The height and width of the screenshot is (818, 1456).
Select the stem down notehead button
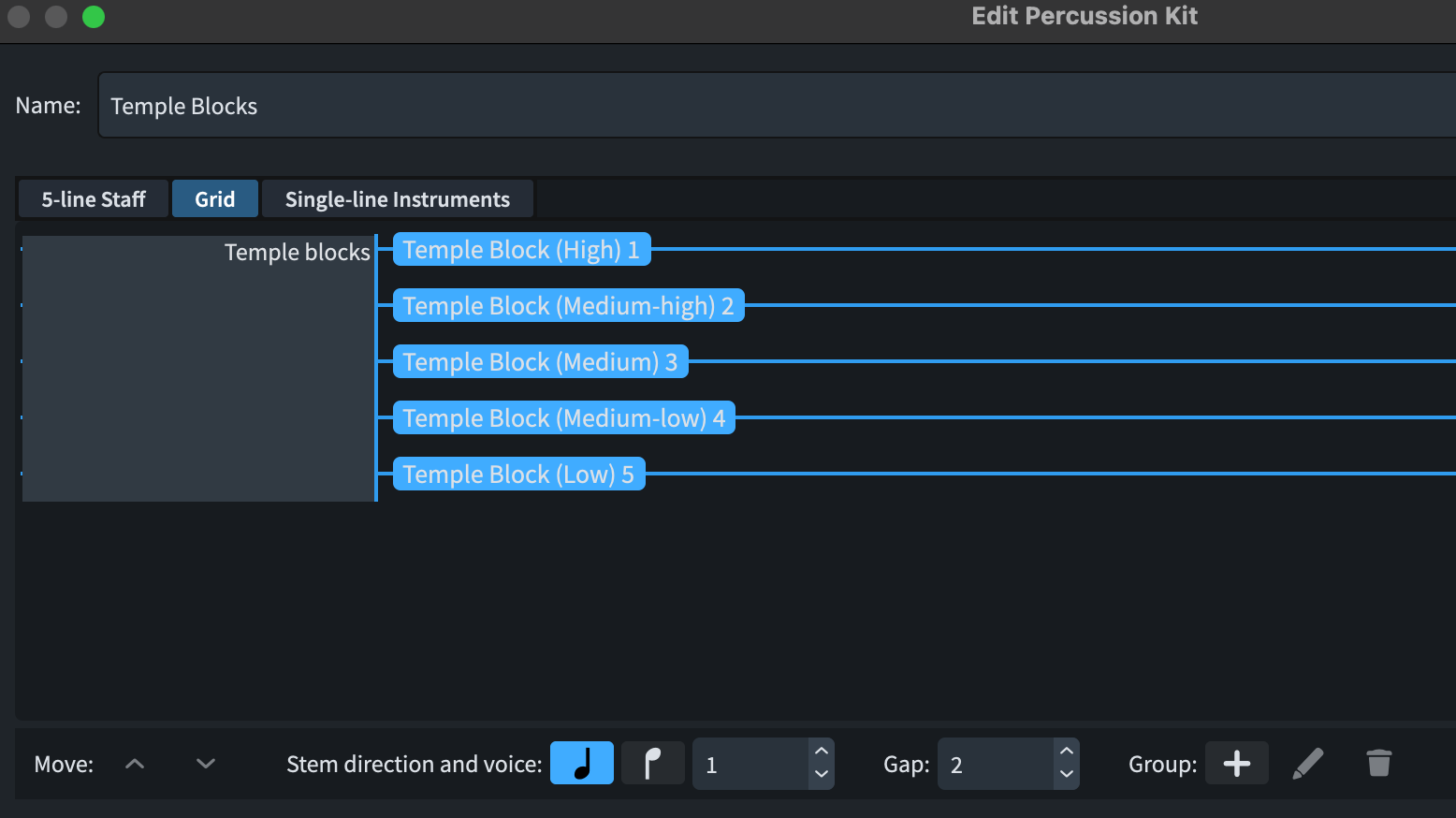point(652,763)
